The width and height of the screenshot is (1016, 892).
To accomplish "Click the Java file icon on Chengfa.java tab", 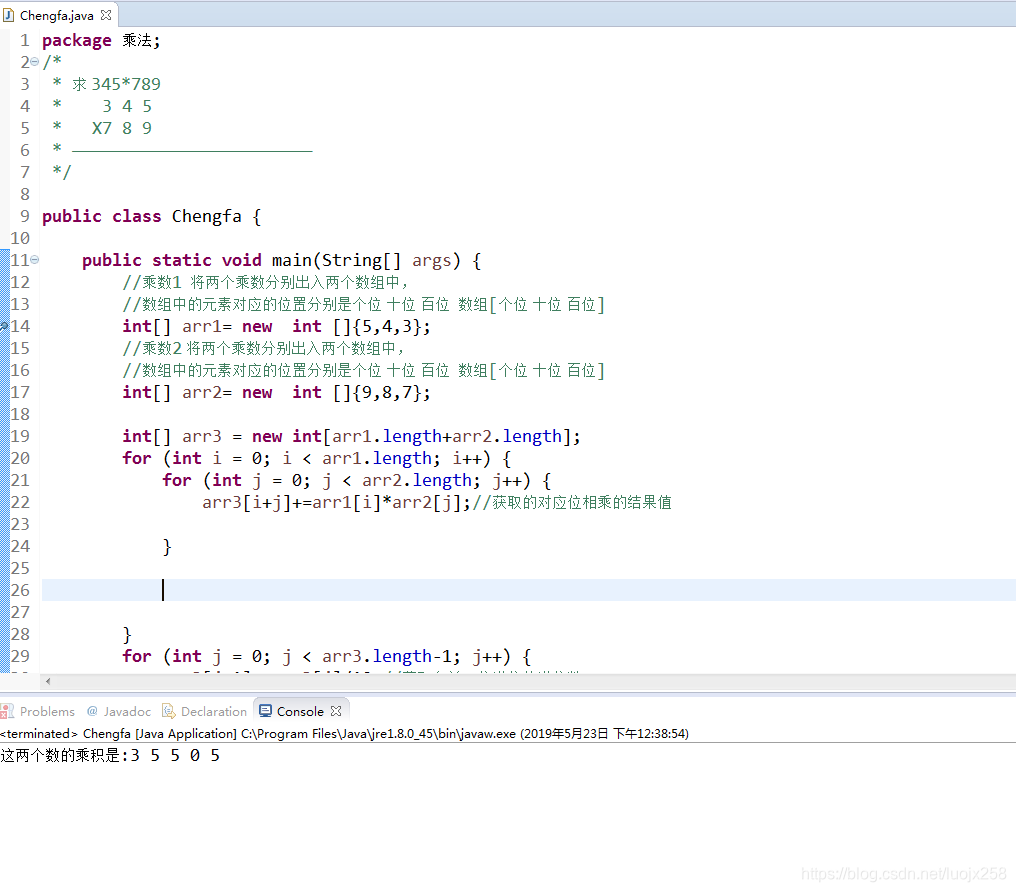I will pos(8,15).
